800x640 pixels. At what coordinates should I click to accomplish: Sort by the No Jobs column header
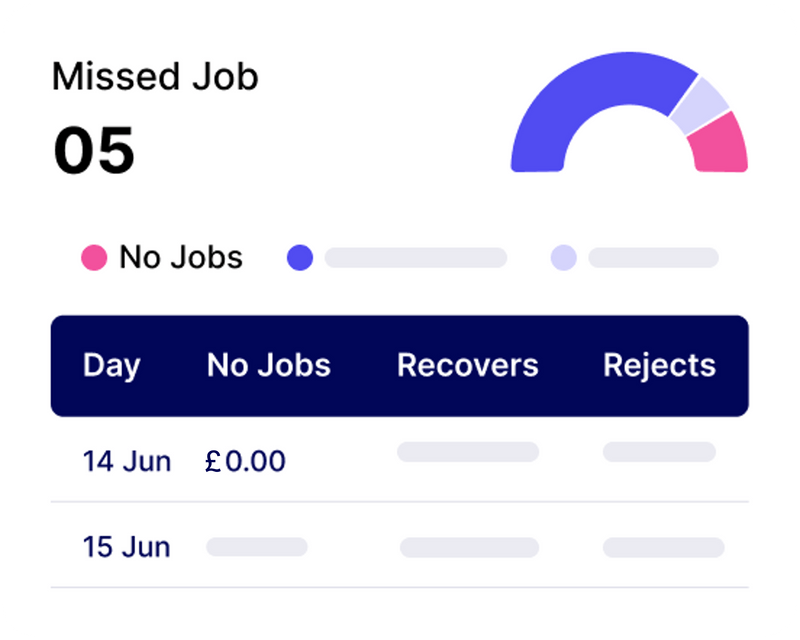point(269,365)
